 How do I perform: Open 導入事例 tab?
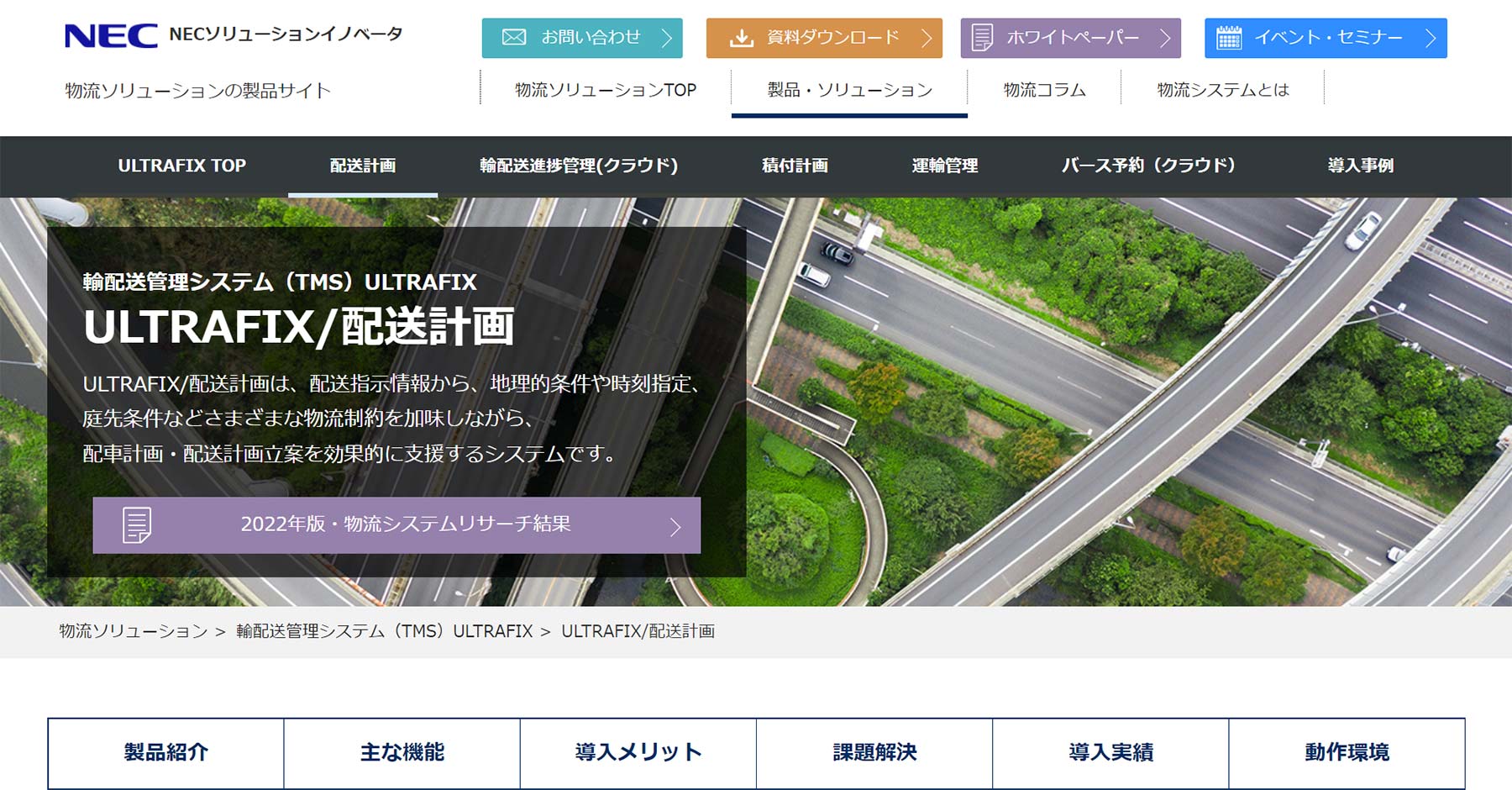pyautogui.click(x=1361, y=166)
